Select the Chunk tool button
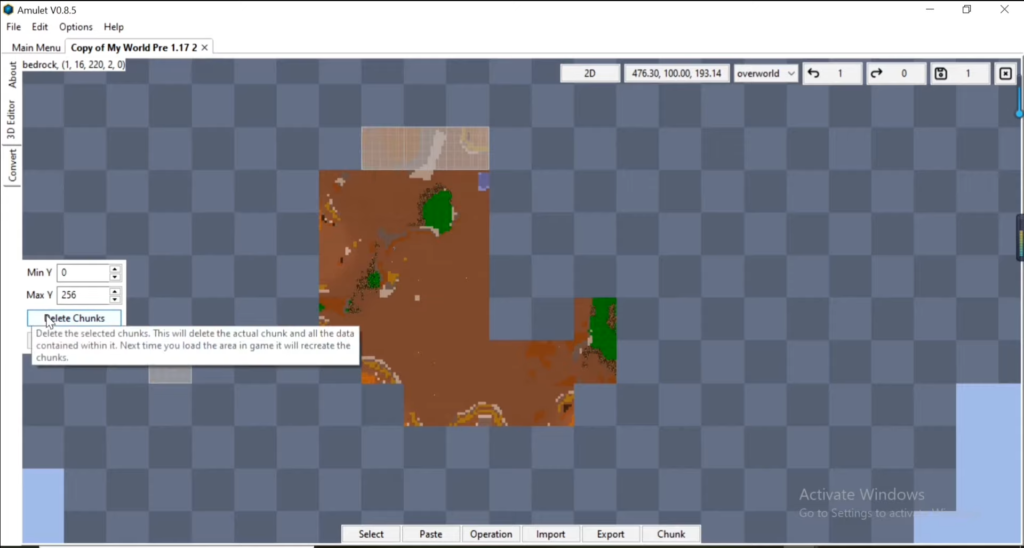1024x548 pixels. click(671, 534)
